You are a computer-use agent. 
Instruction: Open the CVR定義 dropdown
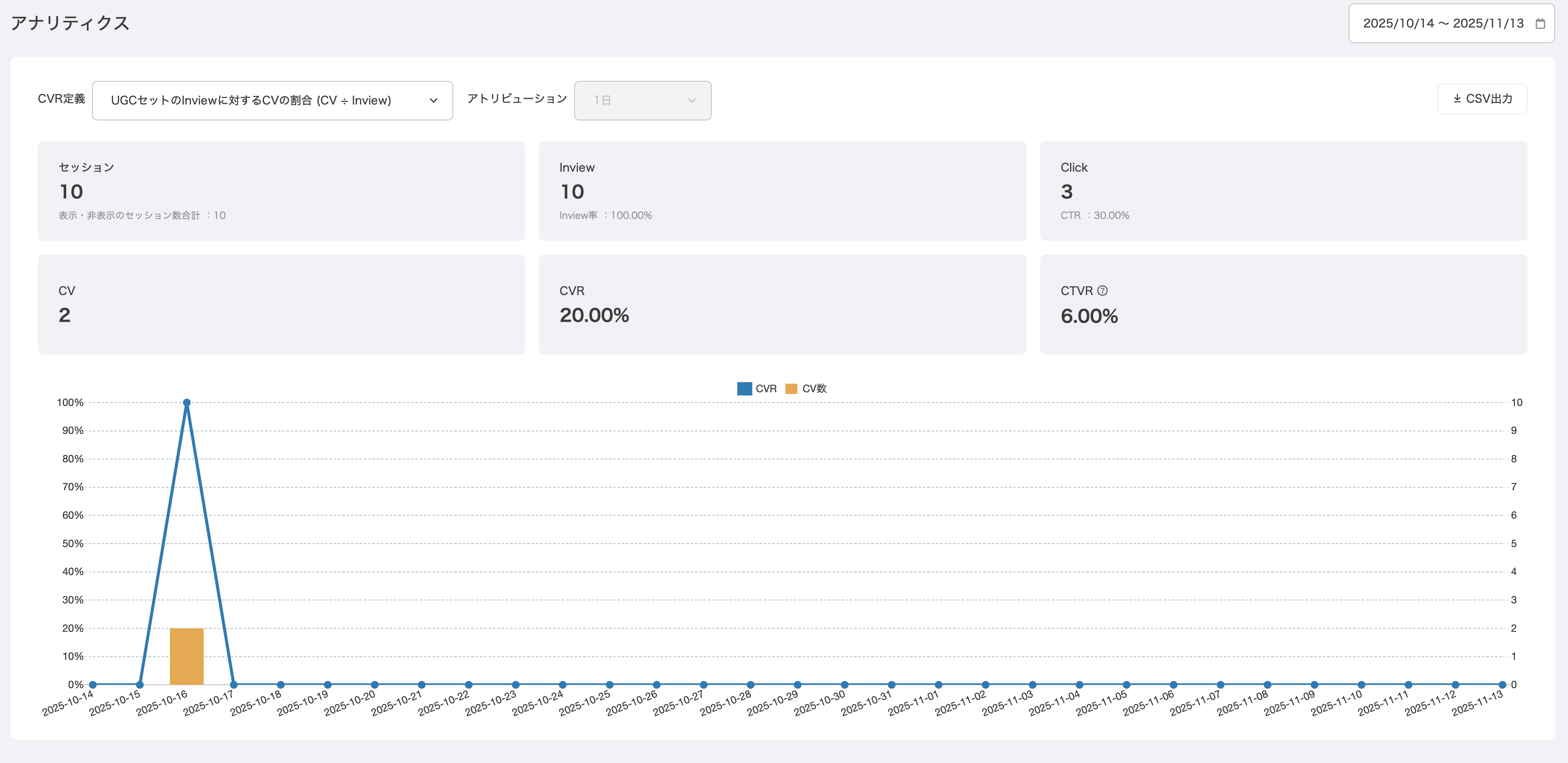[271, 101]
